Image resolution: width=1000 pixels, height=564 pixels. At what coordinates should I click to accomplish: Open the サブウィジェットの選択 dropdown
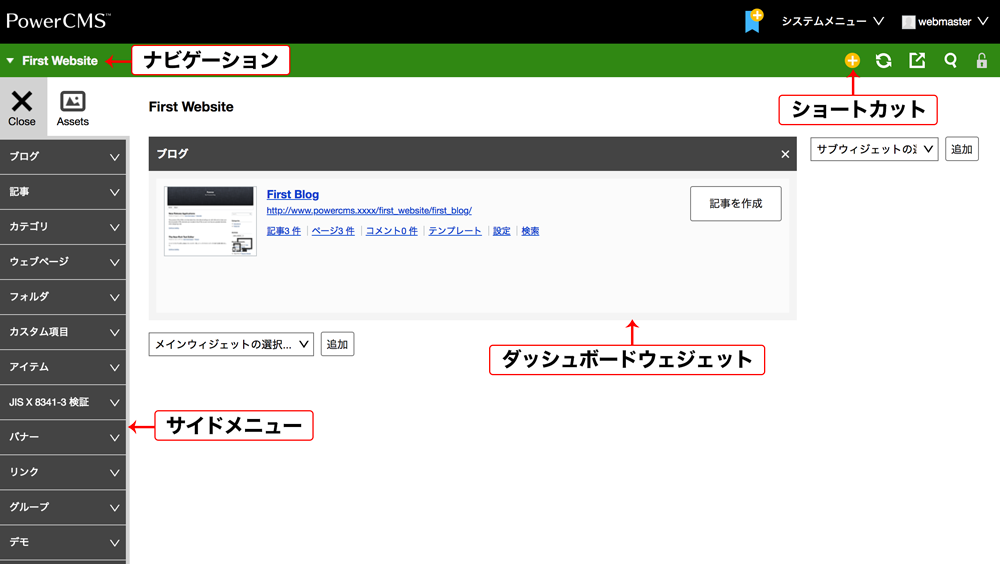coord(874,149)
